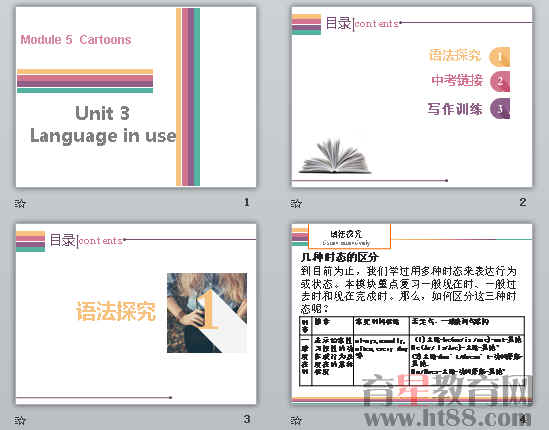Click the slide number 1 label

click(246, 202)
